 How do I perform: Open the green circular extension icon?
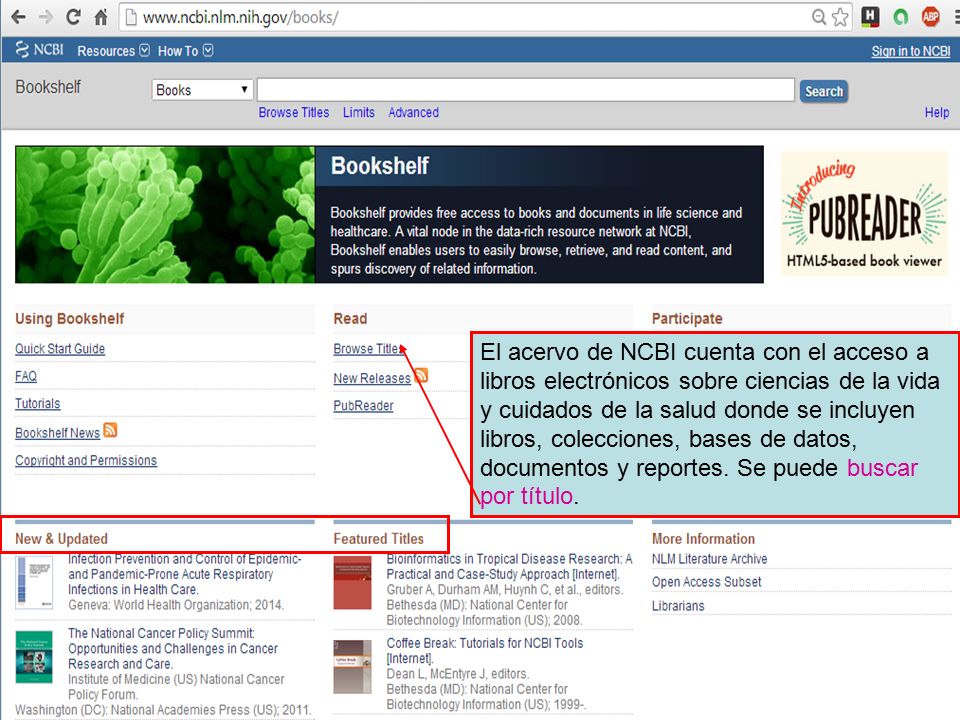coord(901,17)
